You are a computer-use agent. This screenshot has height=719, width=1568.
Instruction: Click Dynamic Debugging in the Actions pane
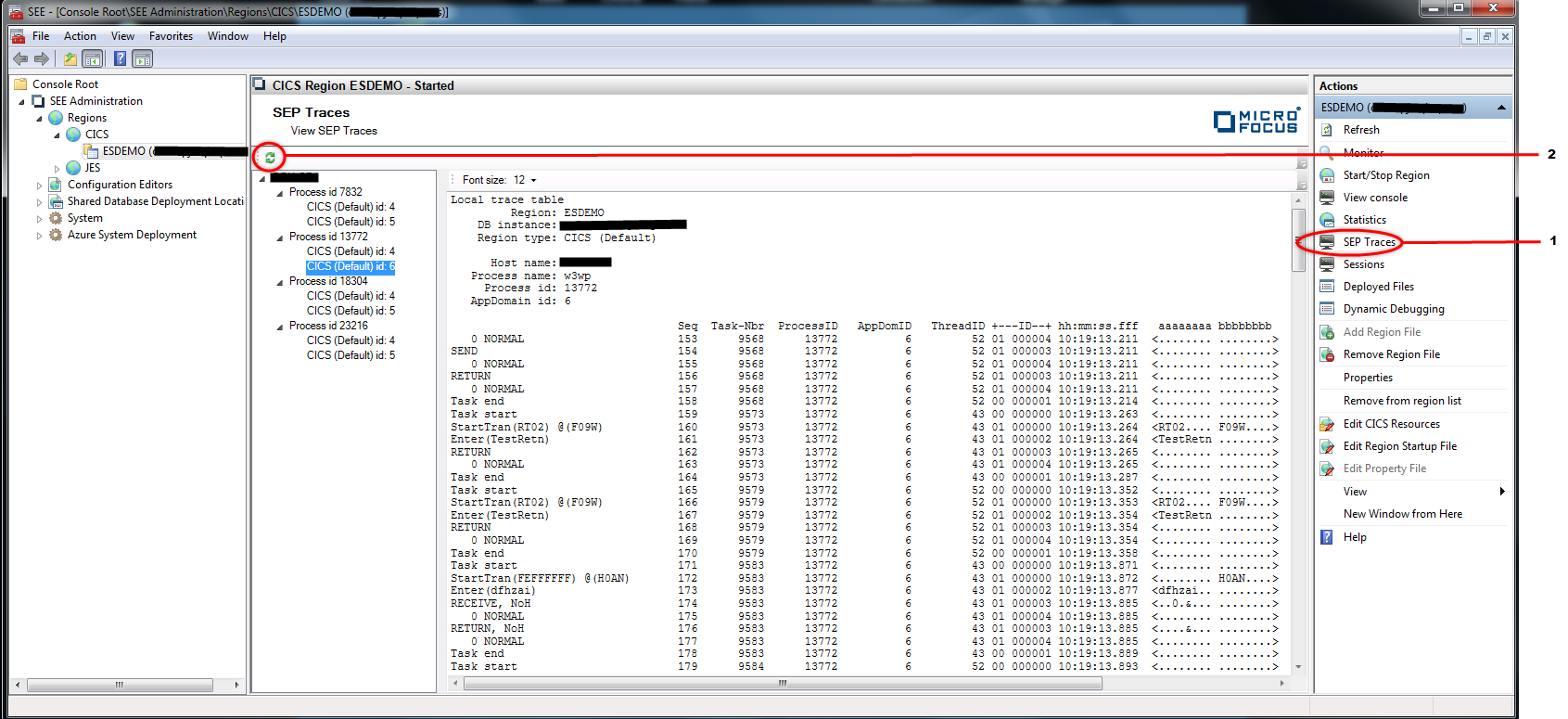1393,309
